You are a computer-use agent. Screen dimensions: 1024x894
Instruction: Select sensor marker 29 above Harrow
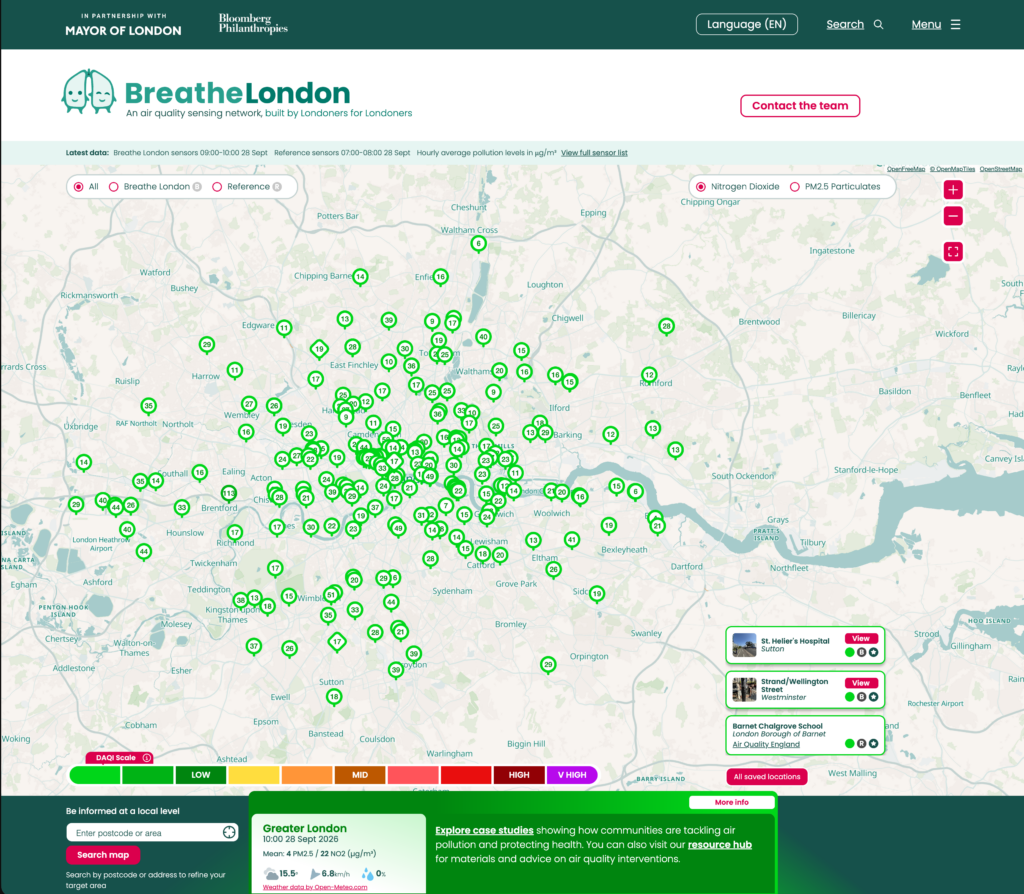point(206,345)
